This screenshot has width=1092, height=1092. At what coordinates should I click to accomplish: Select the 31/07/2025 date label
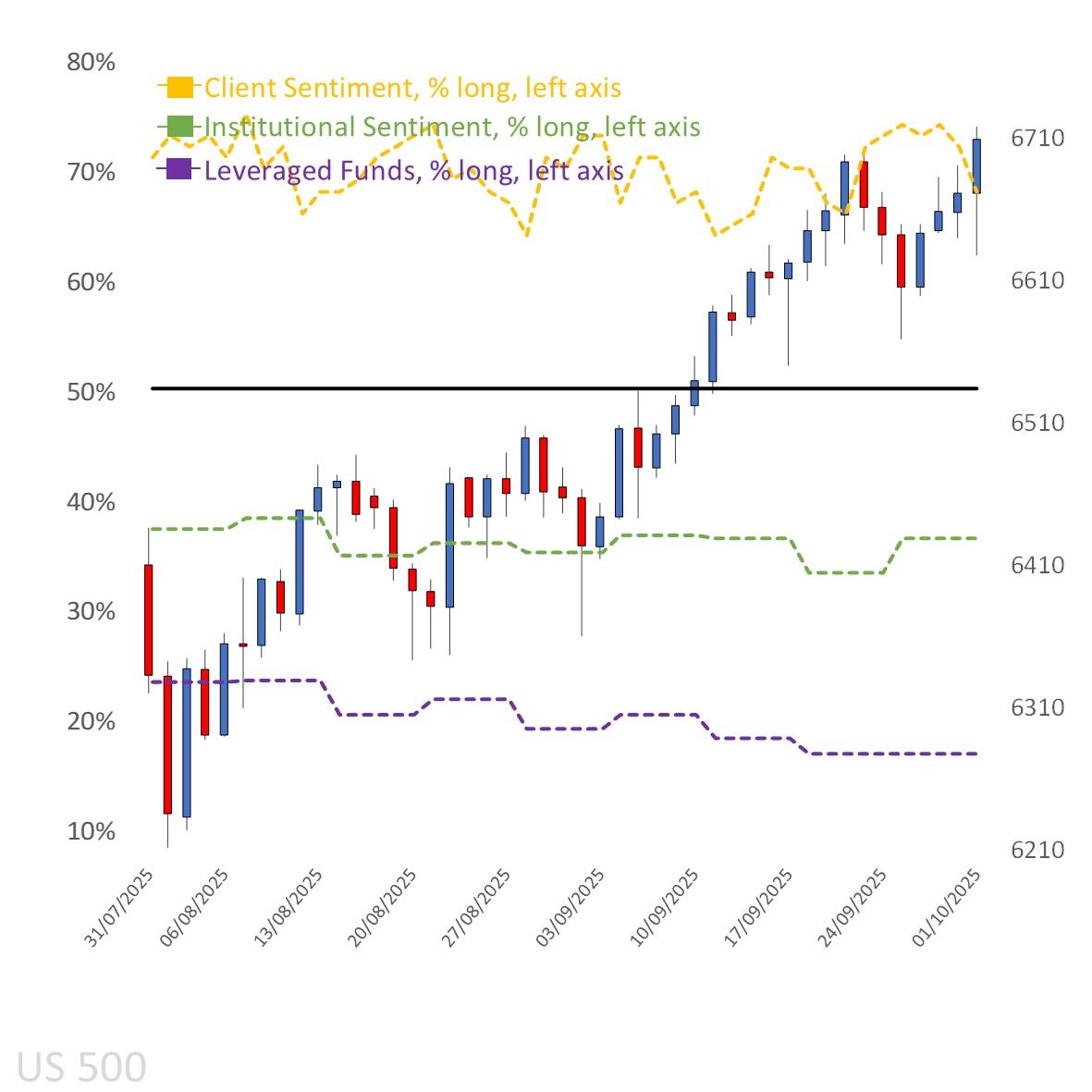point(119,908)
